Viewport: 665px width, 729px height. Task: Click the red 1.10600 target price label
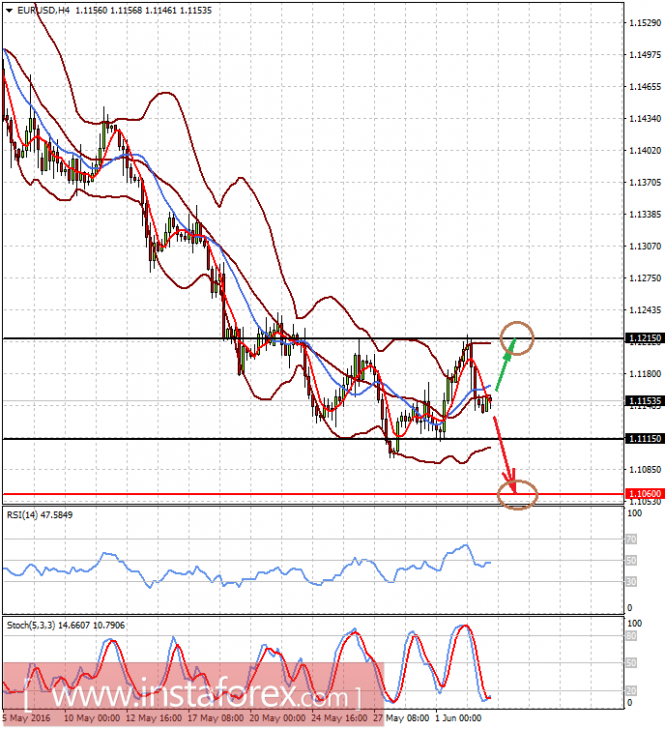645,493
